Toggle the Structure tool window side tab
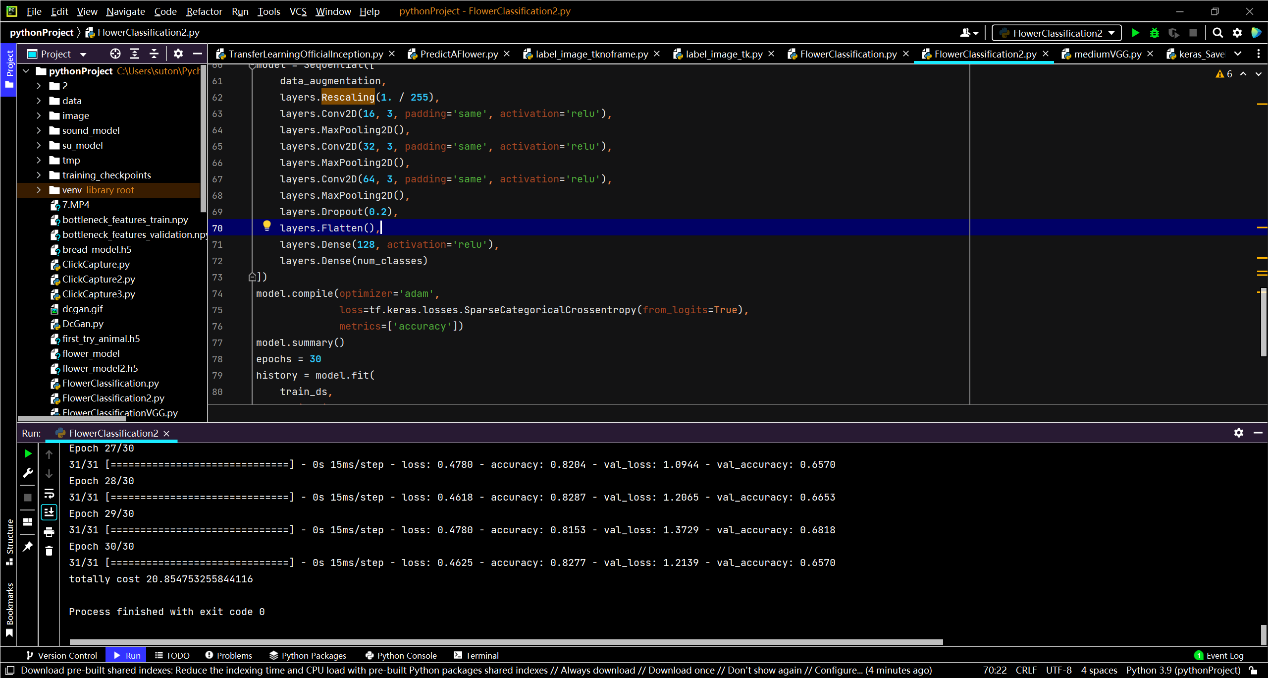Image resolution: width=1268 pixels, height=678 pixels. tap(10, 536)
